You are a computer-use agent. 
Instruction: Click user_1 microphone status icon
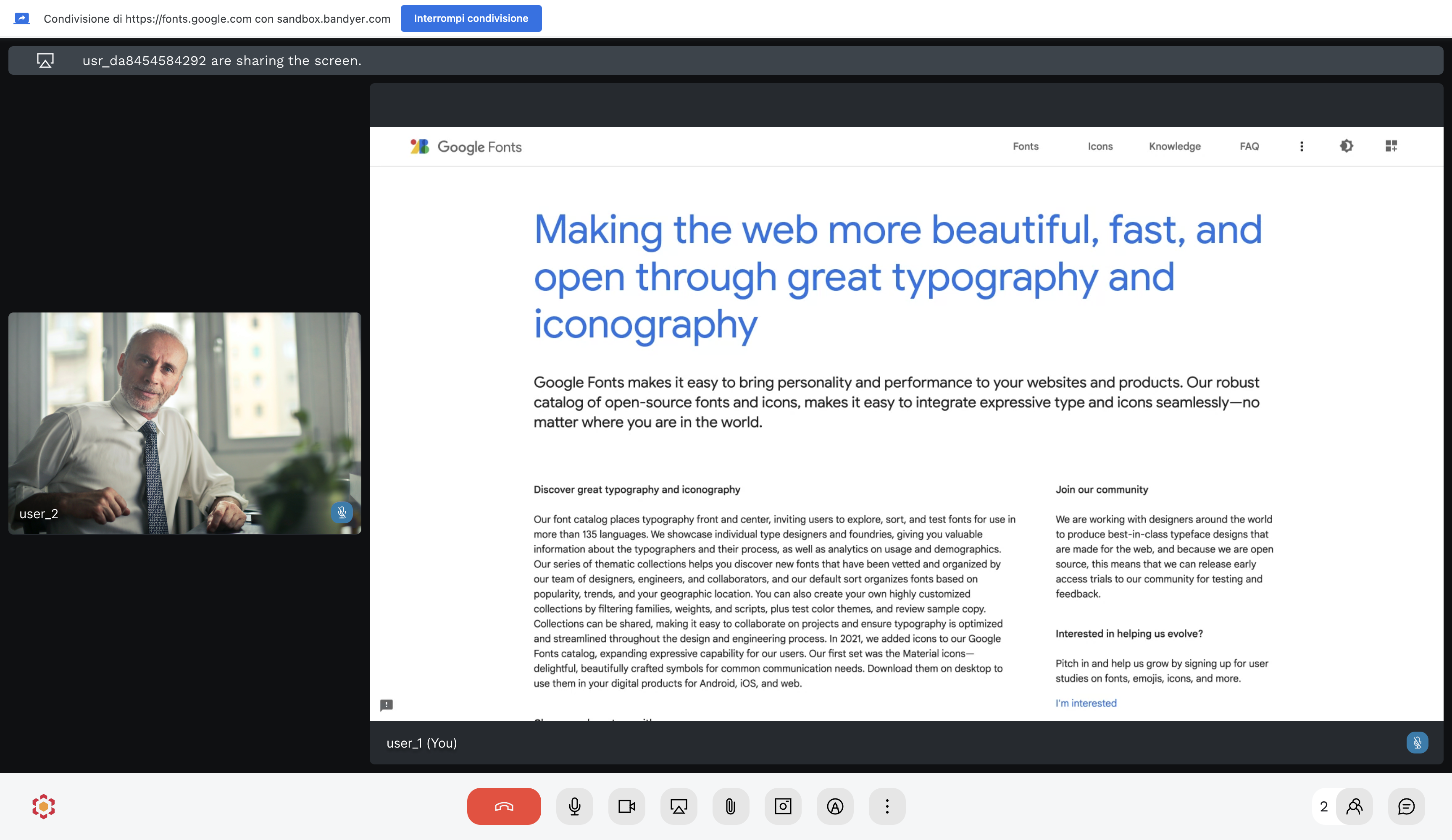1417,742
